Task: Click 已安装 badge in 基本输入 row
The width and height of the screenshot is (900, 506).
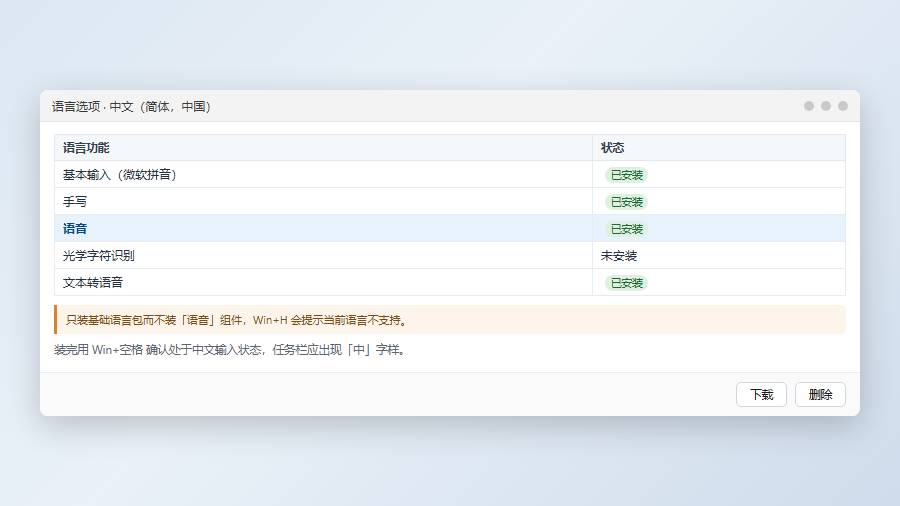Action: pyautogui.click(x=626, y=175)
